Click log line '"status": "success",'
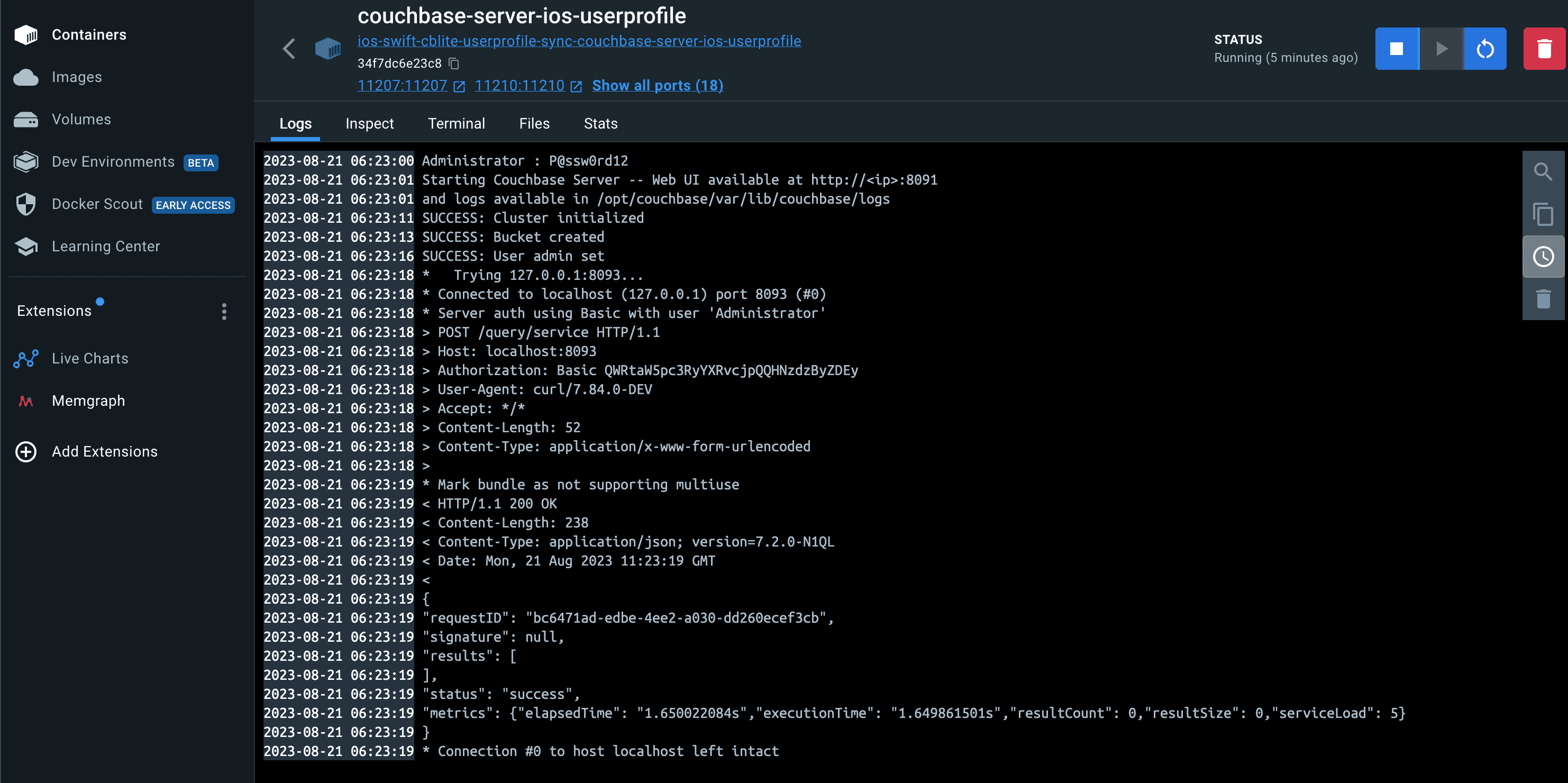1568x783 pixels. coord(501,694)
